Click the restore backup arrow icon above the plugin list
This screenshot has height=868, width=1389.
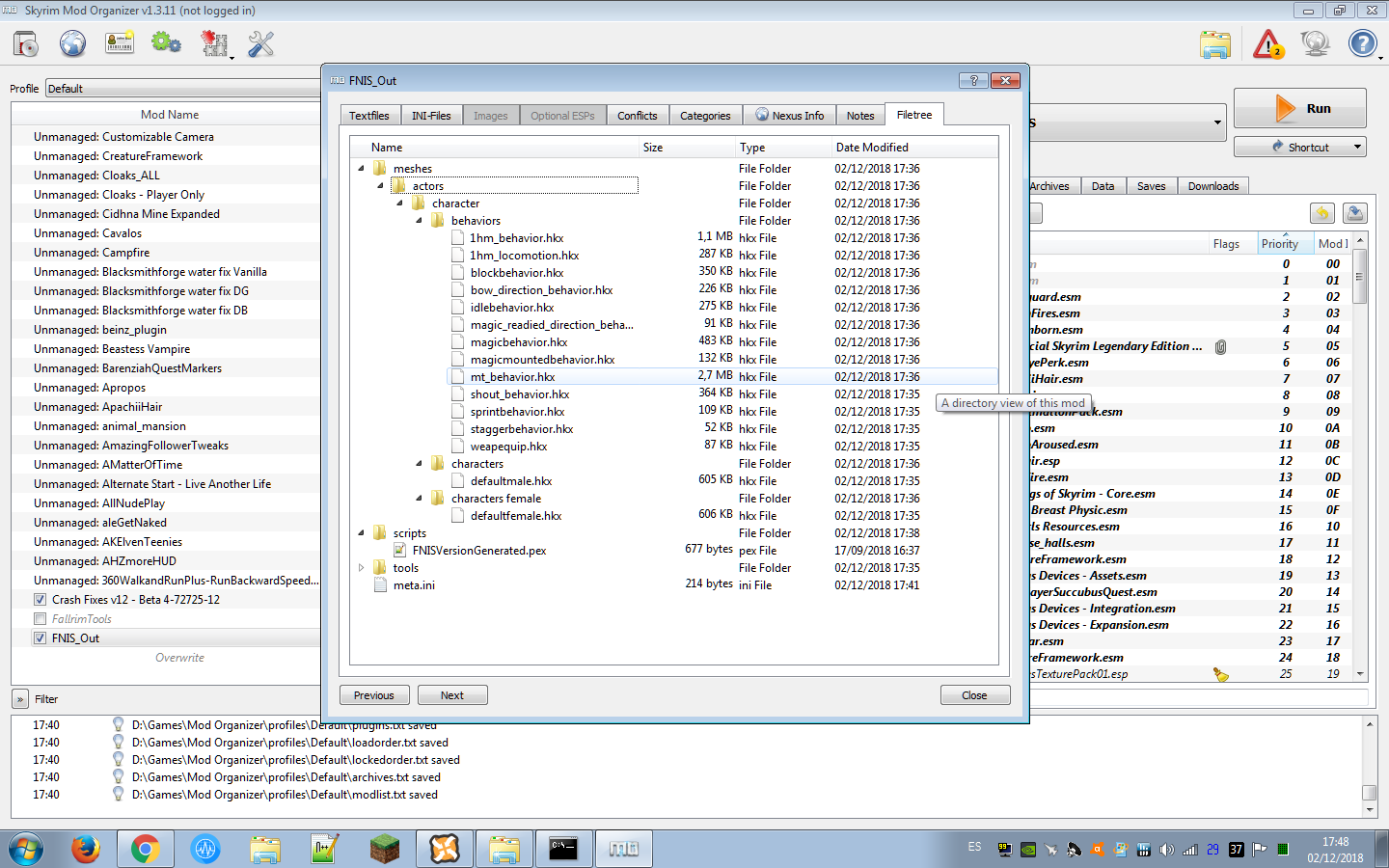click(x=1322, y=213)
